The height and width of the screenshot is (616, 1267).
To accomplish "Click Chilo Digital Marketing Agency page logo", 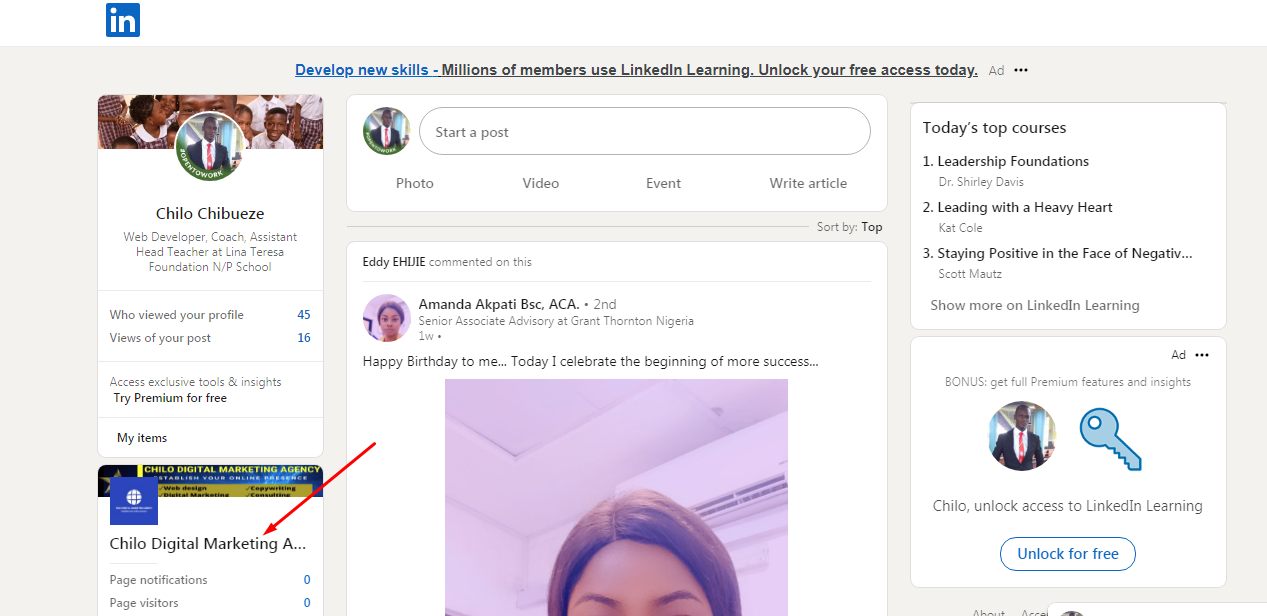I will tap(134, 501).
